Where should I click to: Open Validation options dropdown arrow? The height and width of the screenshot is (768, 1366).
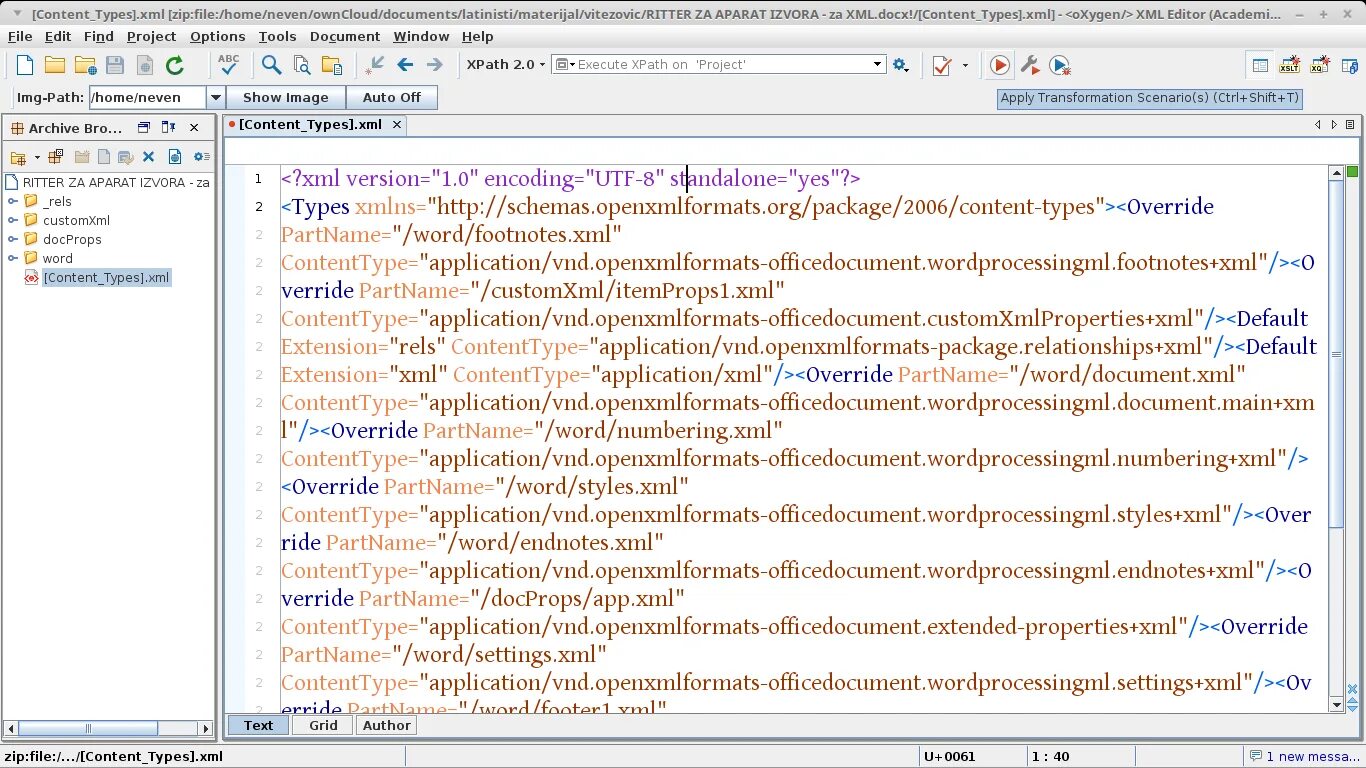965,65
